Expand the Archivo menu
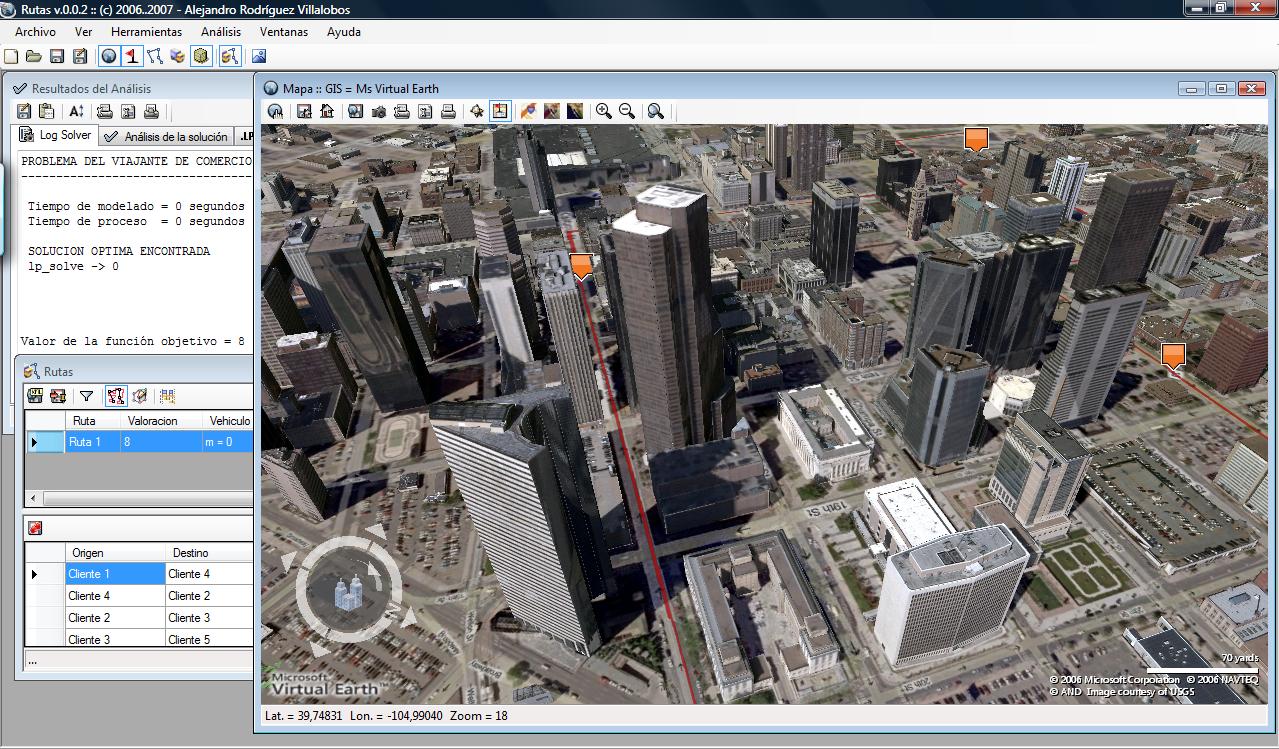This screenshot has width=1279, height=749. tap(35, 32)
